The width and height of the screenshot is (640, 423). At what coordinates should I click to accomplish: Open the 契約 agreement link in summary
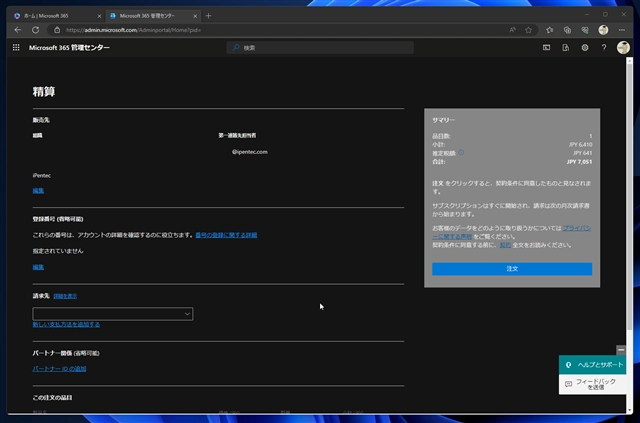tap(505, 245)
